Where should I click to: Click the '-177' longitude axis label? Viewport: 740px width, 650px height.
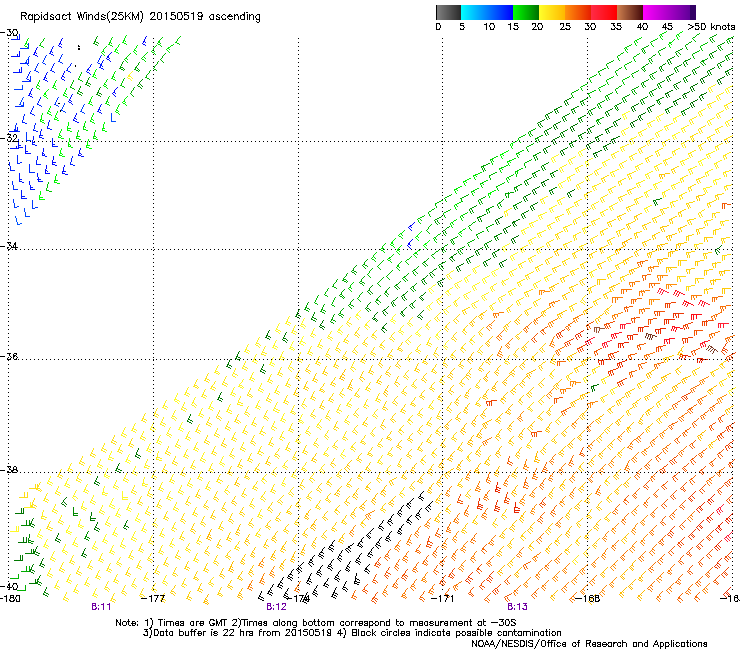point(153,599)
